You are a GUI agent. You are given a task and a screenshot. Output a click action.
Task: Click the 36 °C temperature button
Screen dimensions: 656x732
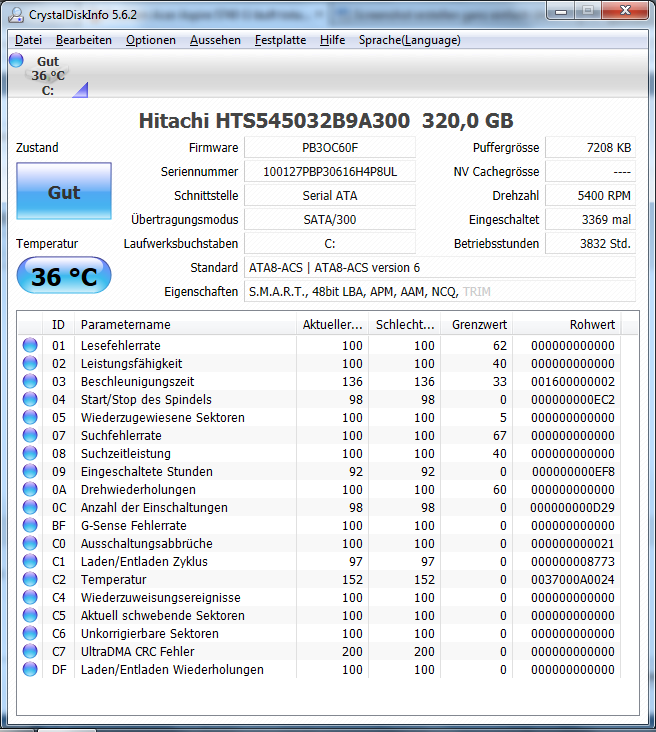pyautogui.click(x=64, y=275)
